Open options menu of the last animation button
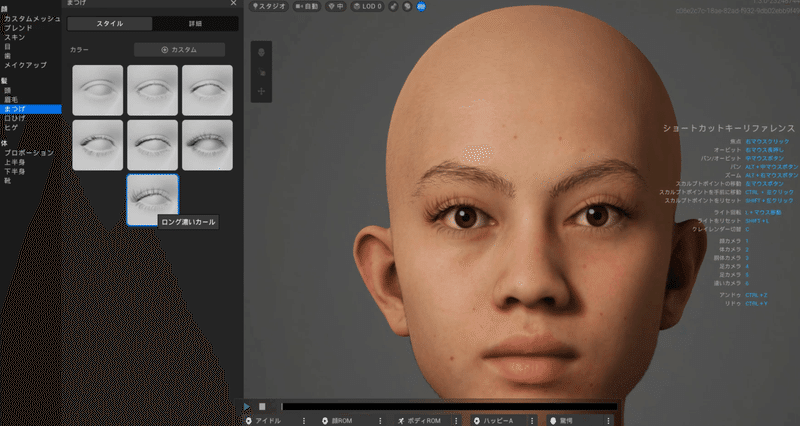Screen dimensions: 800x426 [608, 421]
